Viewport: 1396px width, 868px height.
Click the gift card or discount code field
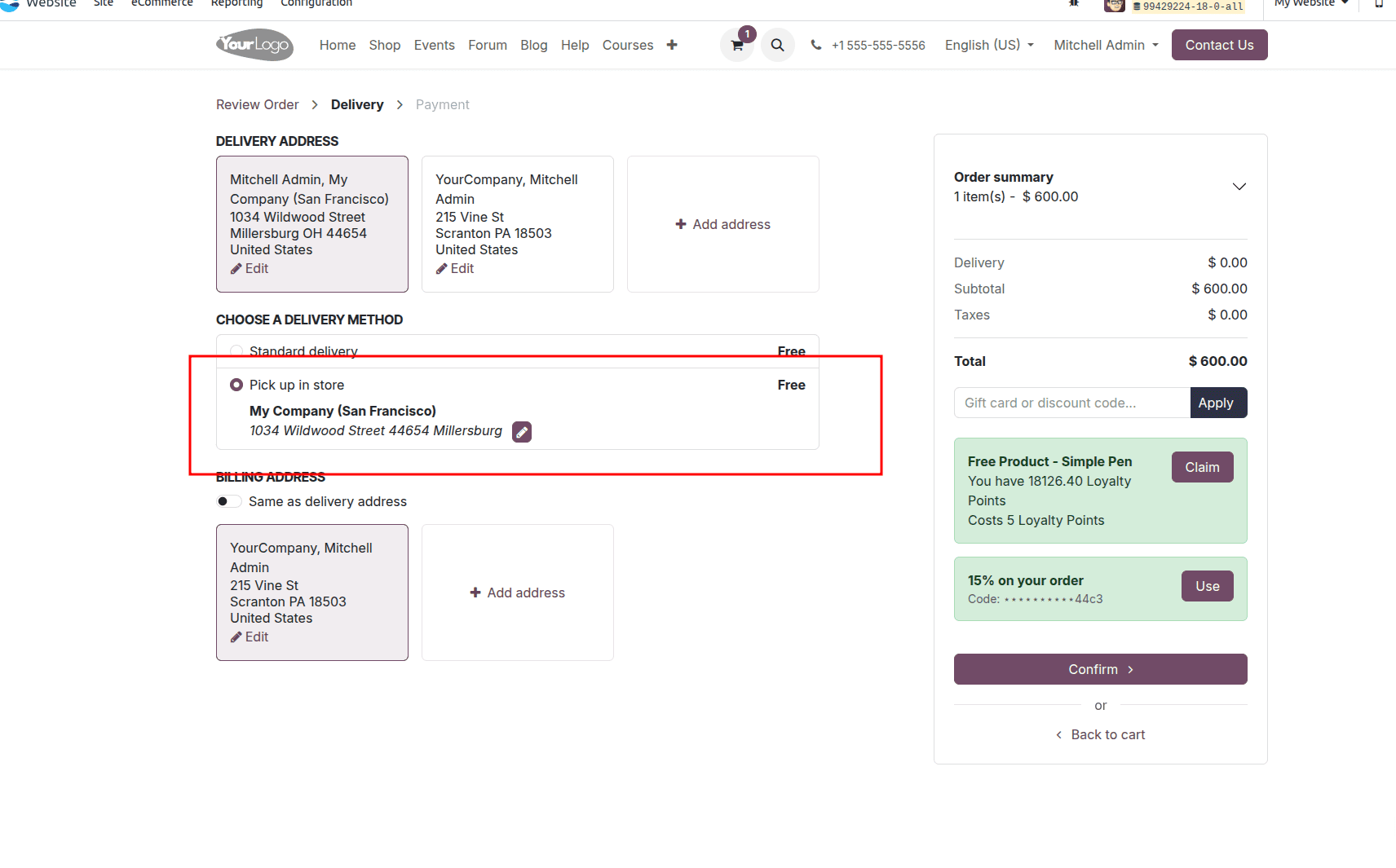(x=1068, y=402)
